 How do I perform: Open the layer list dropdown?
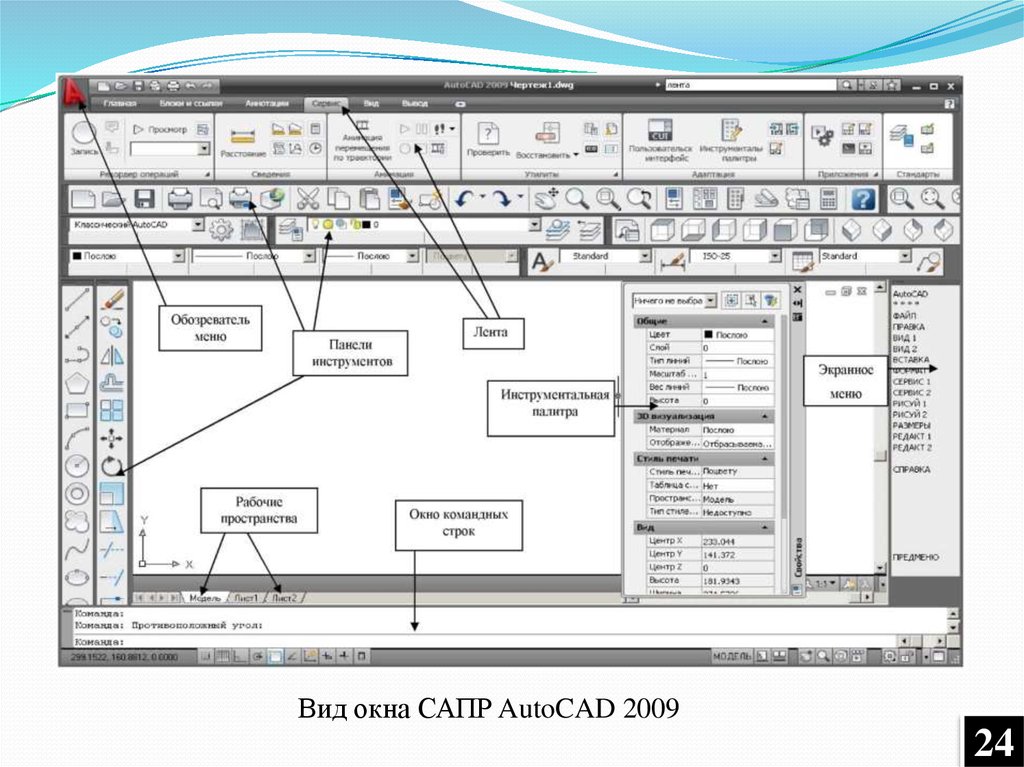click(535, 225)
